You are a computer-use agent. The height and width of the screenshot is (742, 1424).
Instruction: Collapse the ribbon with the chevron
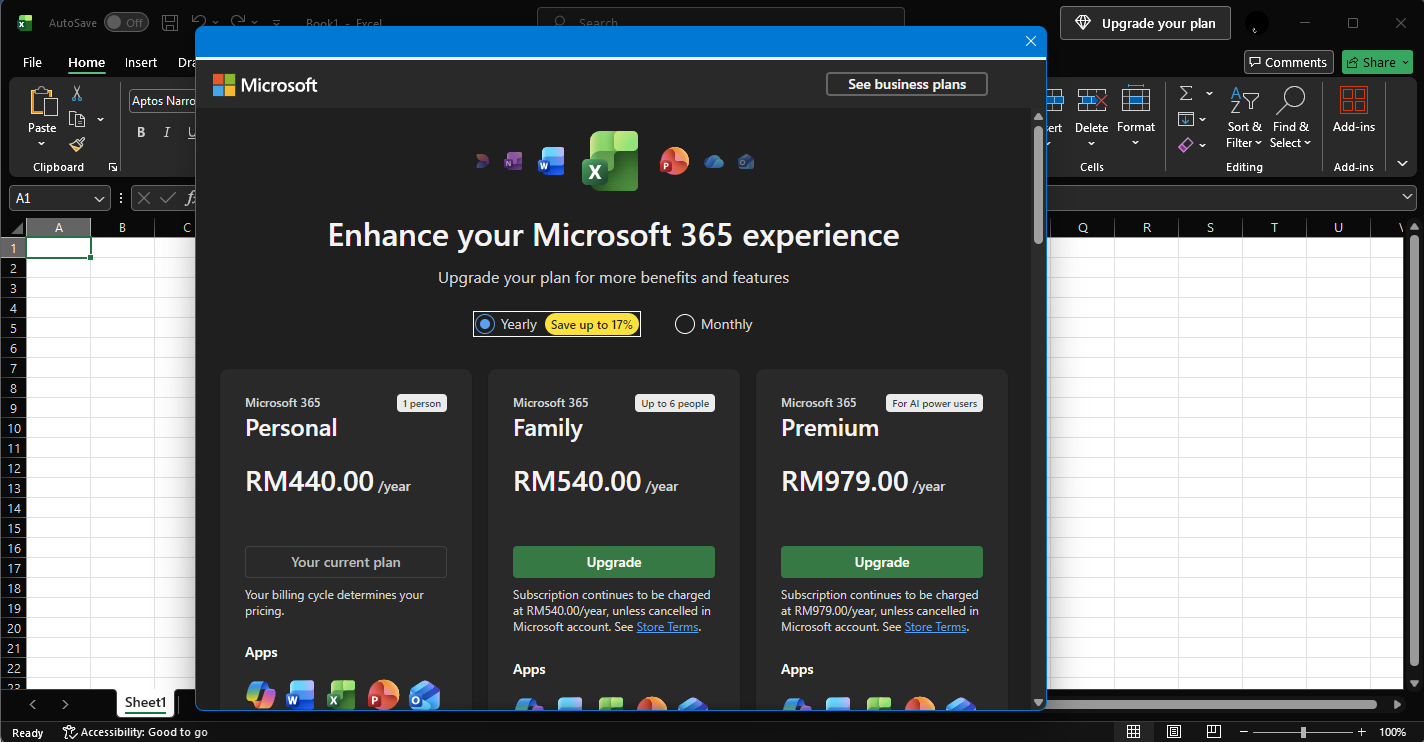pyautogui.click(x=1402, y=164)
